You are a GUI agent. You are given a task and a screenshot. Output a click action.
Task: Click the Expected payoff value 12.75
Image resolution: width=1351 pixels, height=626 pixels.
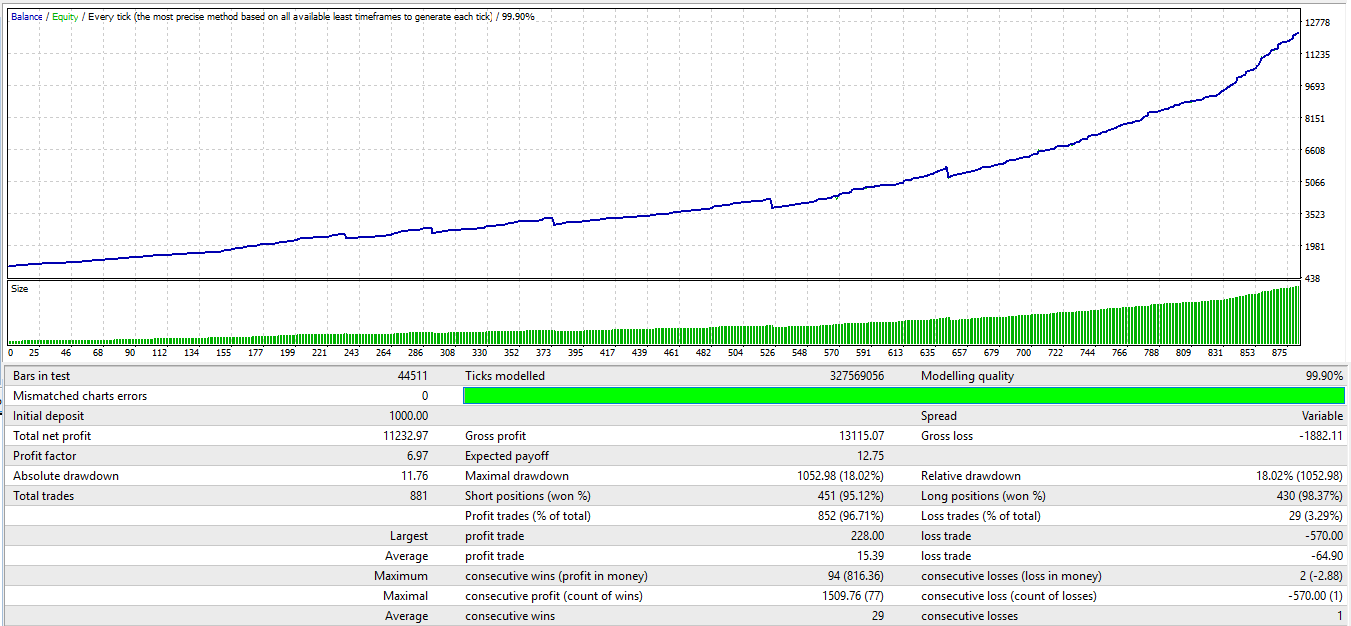click(870, 456)
